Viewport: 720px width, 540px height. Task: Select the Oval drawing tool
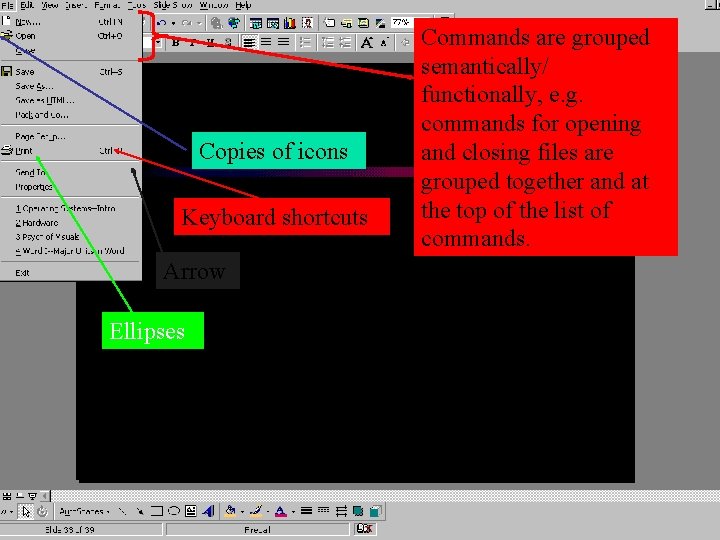coord(174,511)
